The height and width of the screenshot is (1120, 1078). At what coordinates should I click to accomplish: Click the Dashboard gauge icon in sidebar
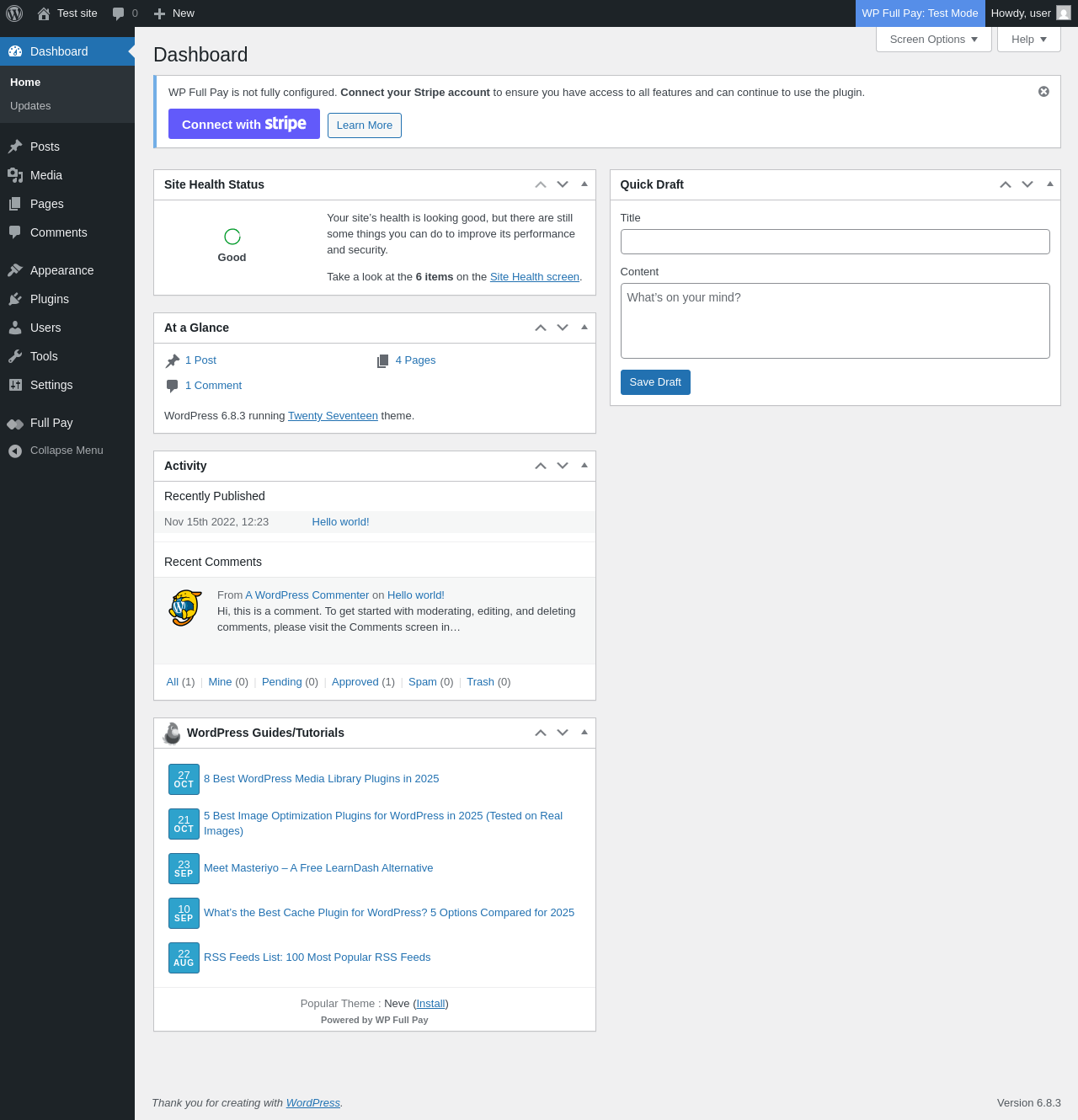tap(15, 51)
